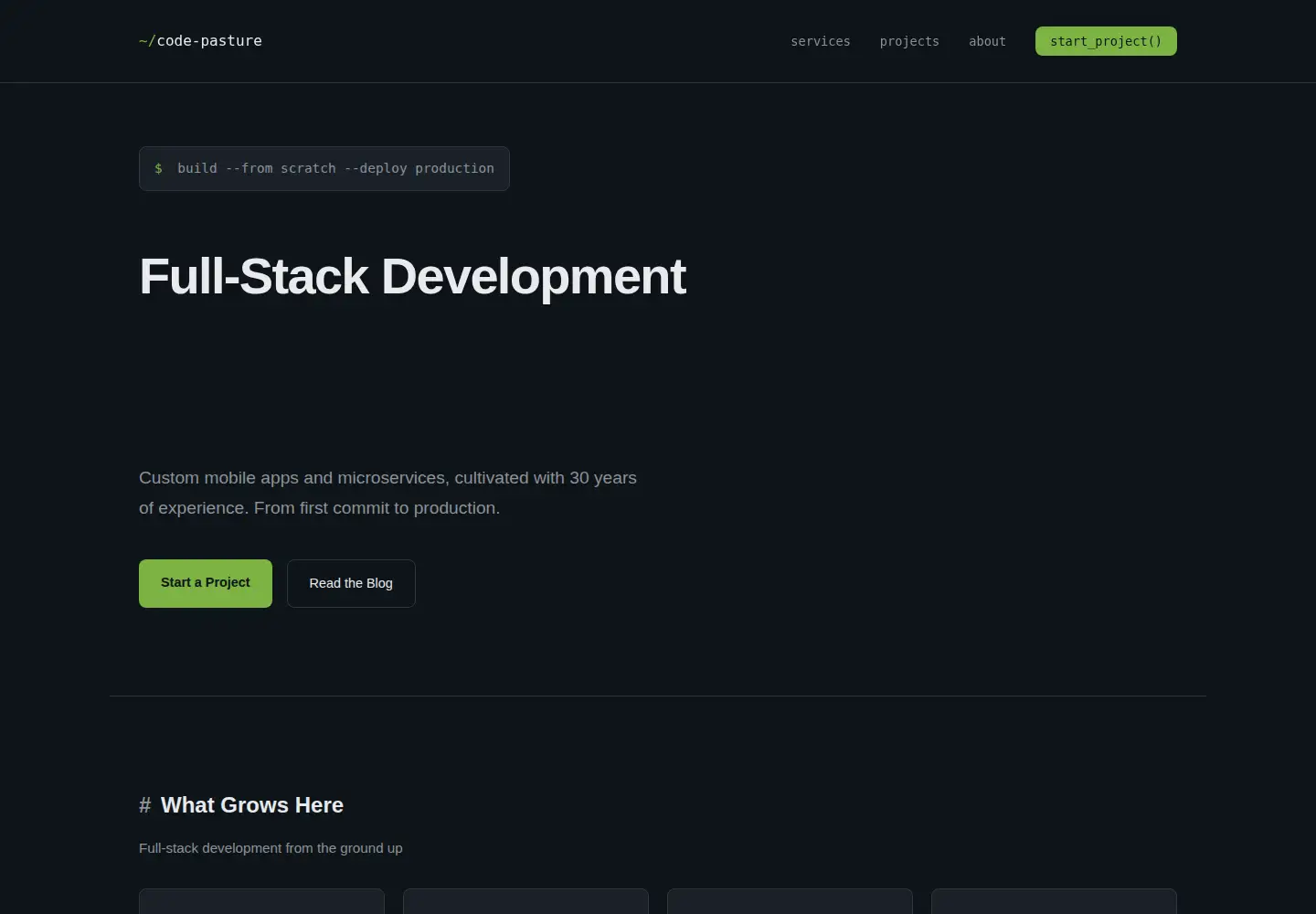Screen dimensions: 1316x914
Task: Click the 'Custom mobile apps and microservices' paragraph
Action: point(387,493)
